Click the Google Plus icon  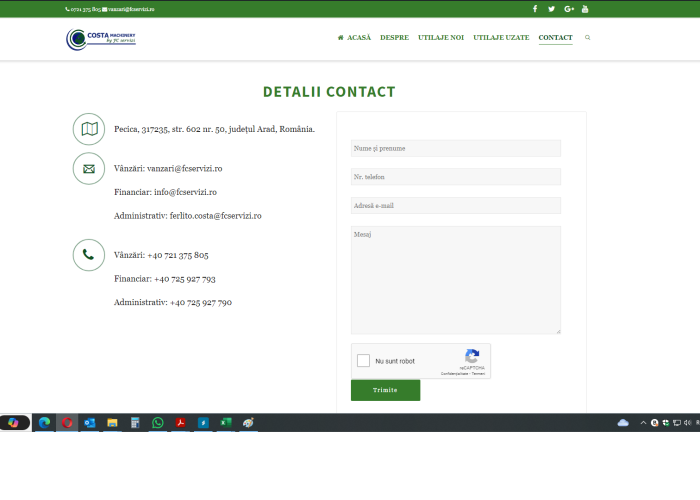pyautogui.click(x=569, y=9)
